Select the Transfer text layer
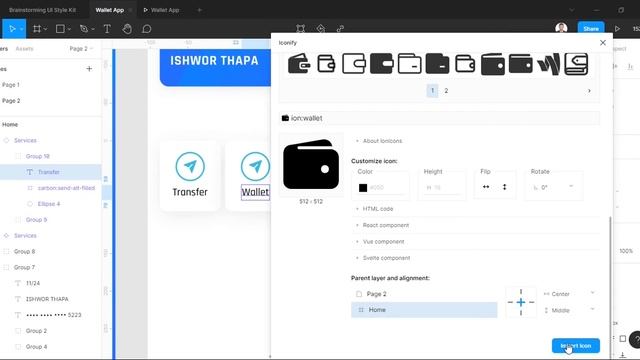640x360 pixels. click(50, 172)
